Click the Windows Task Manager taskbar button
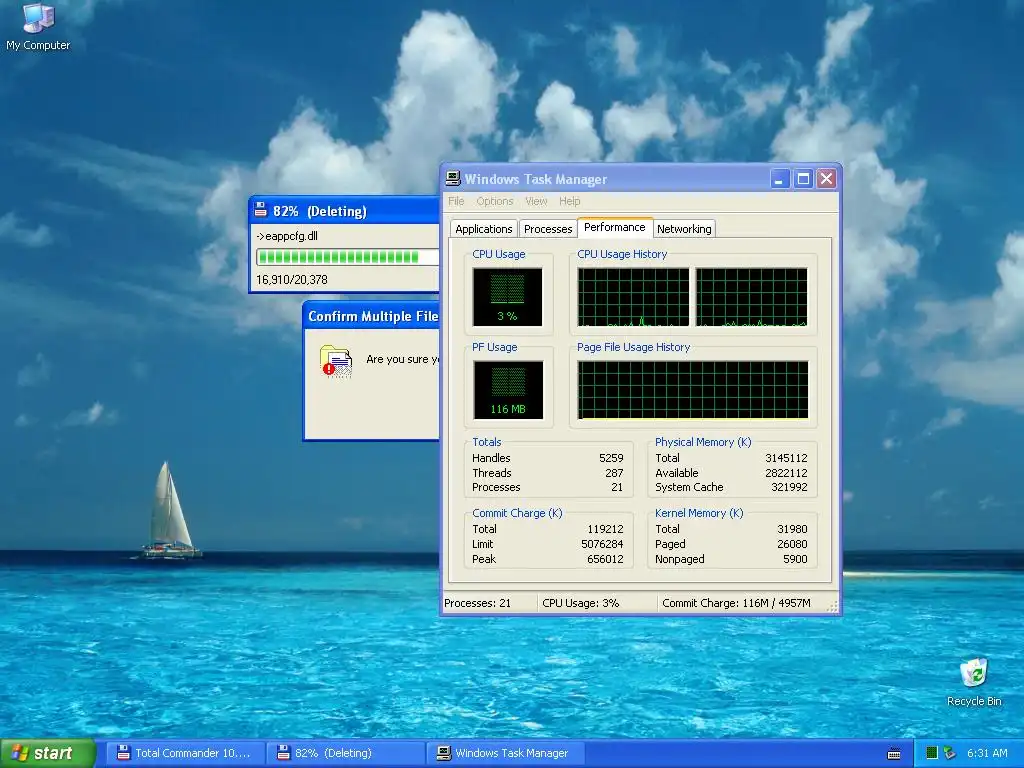Screen dimensions: 1024x768 [505, 753]
